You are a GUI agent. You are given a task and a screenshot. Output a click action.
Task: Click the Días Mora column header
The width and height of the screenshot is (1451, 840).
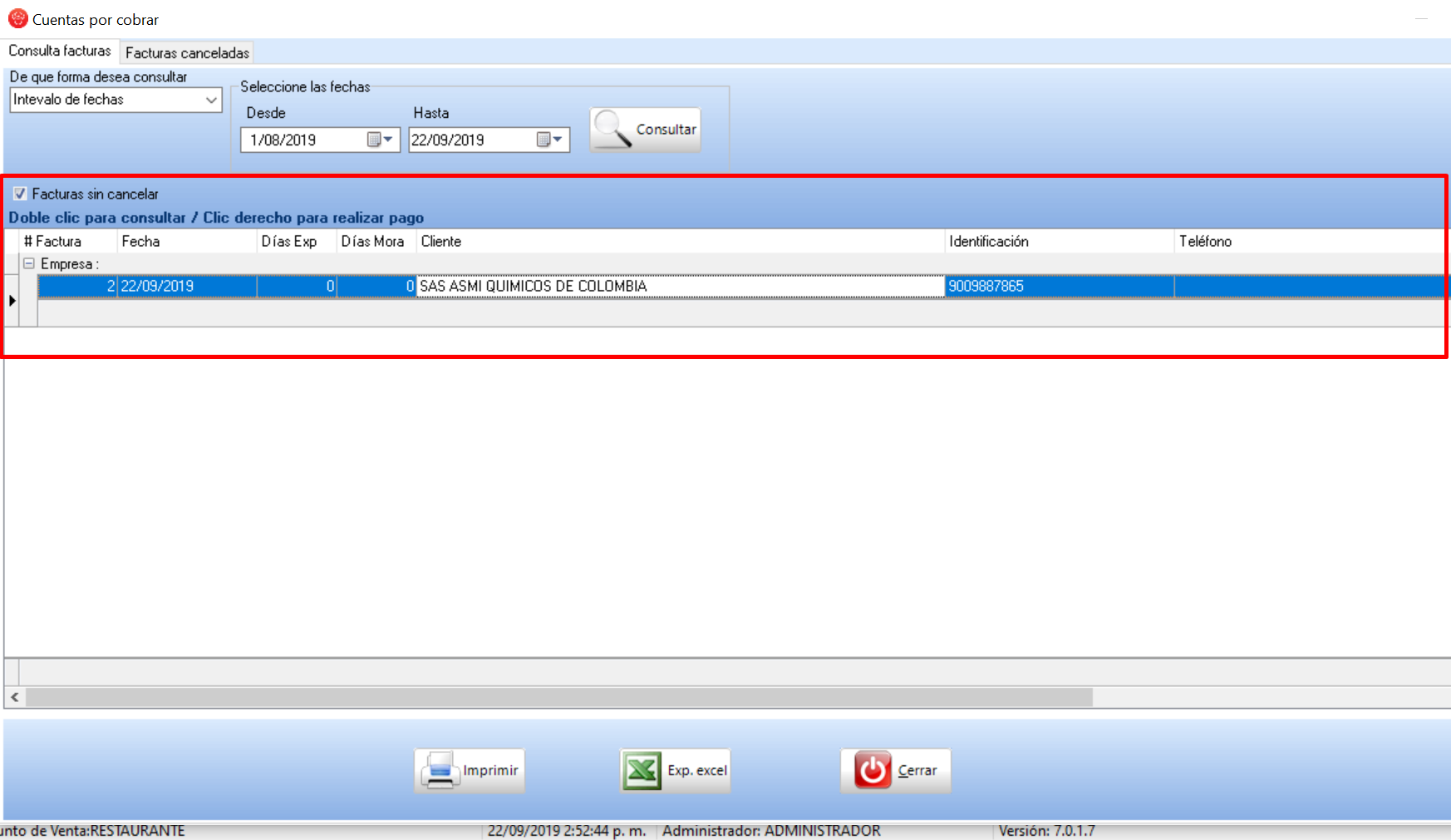click(372, 241)
